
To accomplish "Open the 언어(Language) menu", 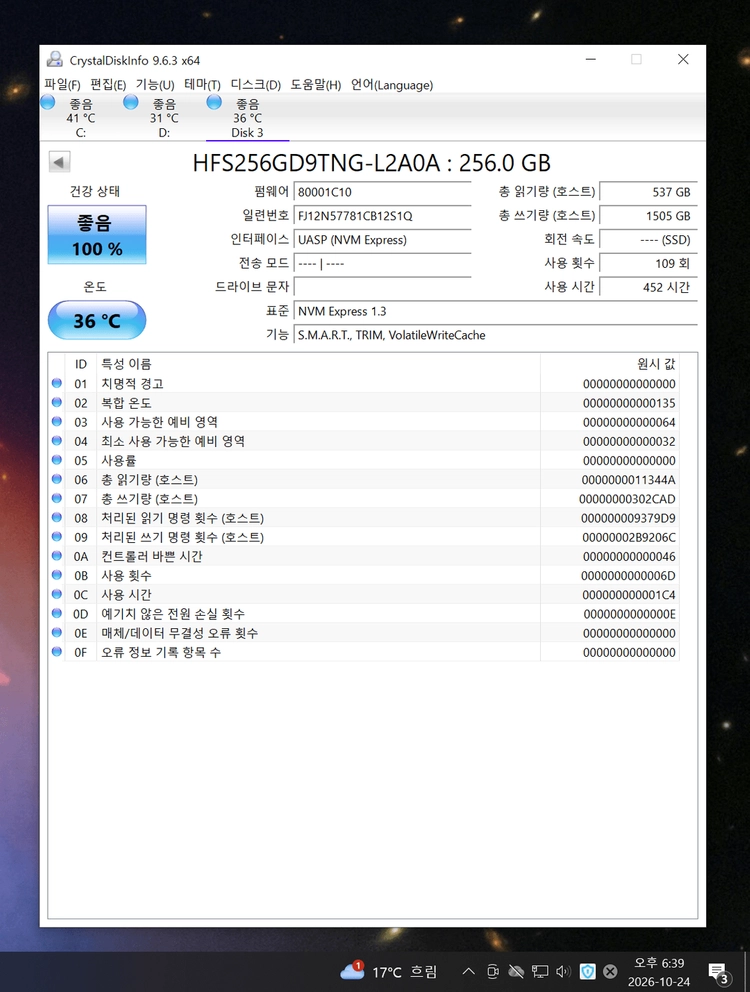I will coord(392,85).
